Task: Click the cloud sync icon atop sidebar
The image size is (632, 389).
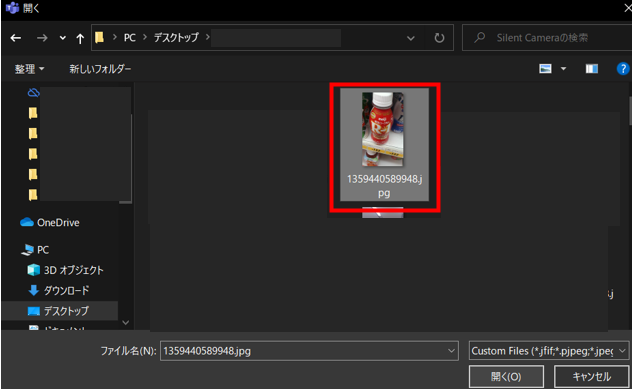Action: 33,93
